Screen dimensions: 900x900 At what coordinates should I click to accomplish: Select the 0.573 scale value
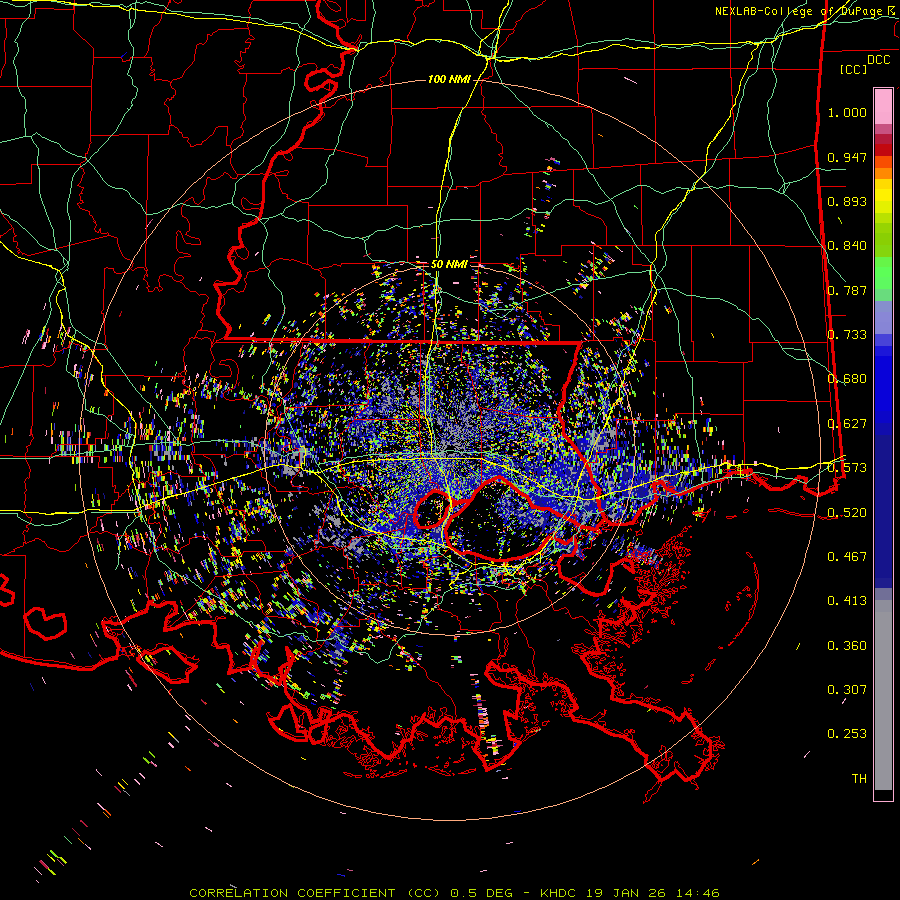[x=847, y=468]
